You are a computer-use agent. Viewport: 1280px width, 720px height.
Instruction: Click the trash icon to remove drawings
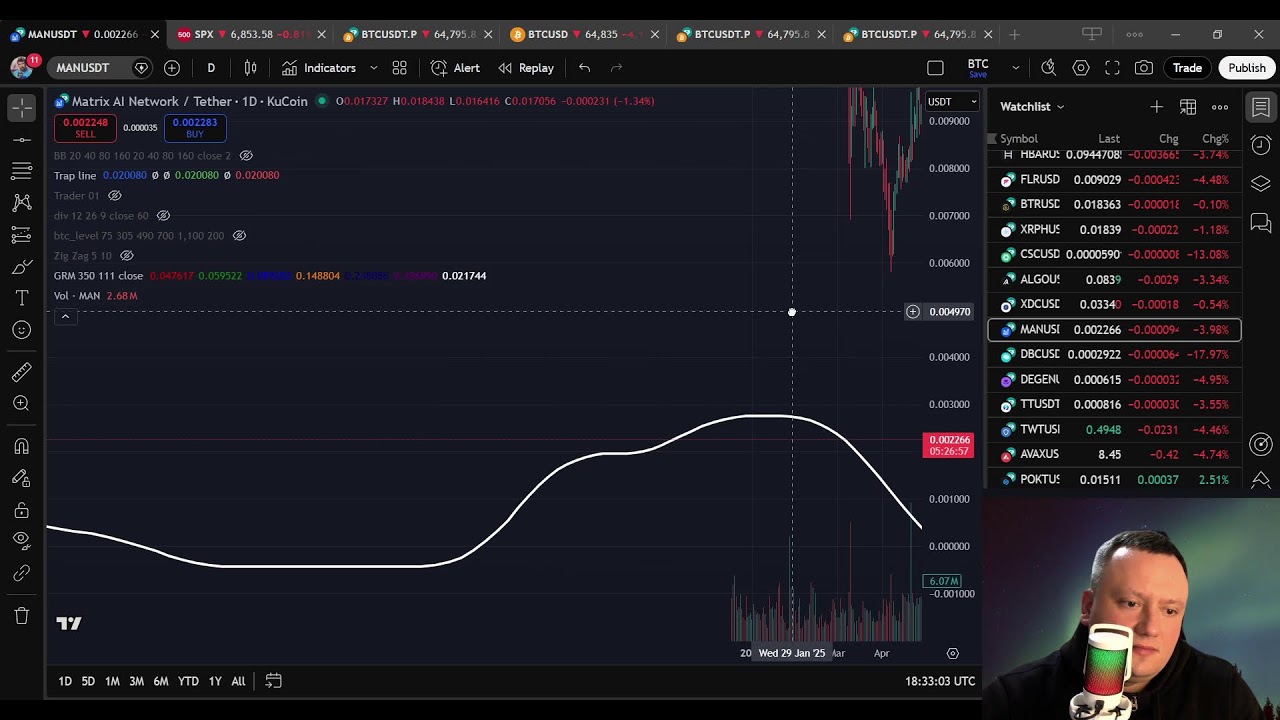(22, 616)
